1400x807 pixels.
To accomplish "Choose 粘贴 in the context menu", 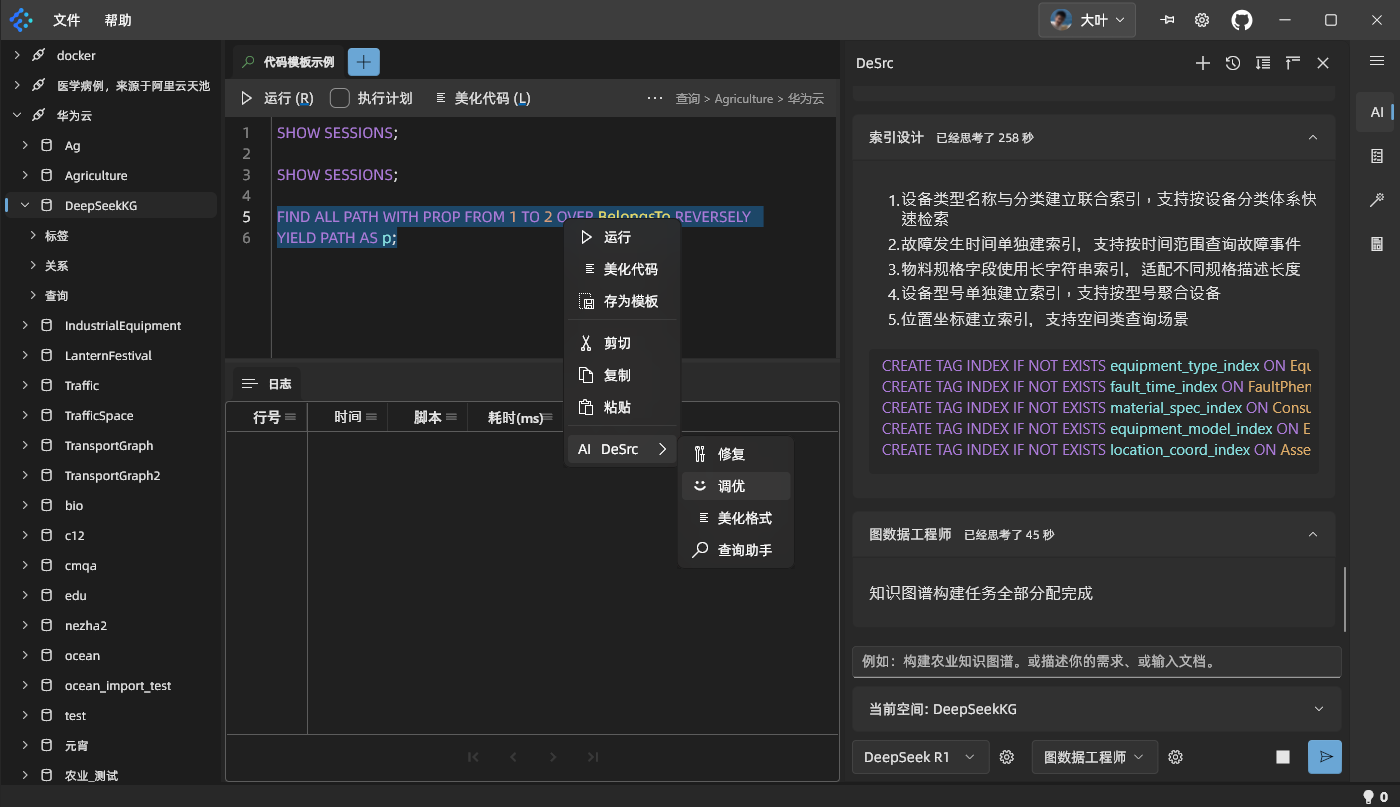I will [x=622, y=407].
